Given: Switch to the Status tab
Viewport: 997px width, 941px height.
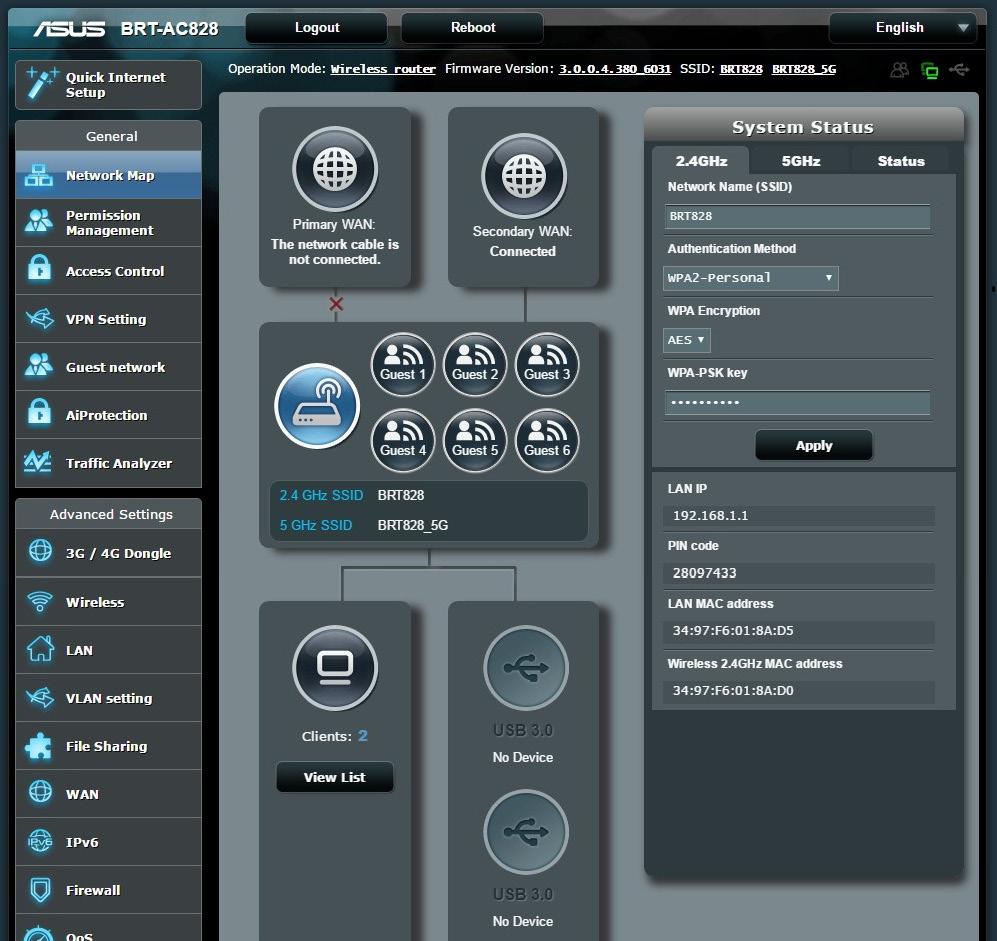Looking at the screenshot, I should pyautogui.click(x=900, y=161).
